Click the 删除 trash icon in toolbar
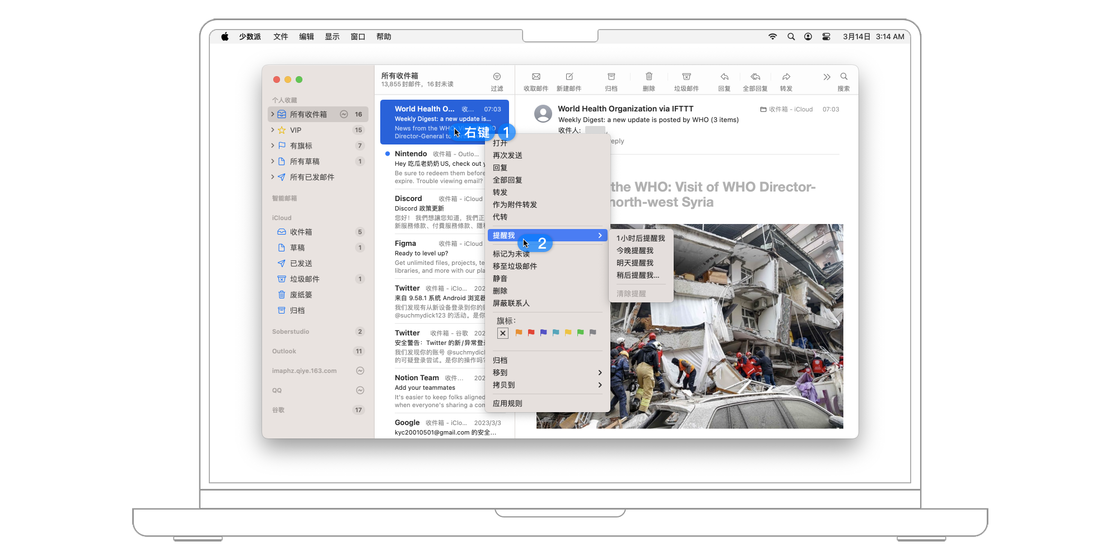Viewport: 1120px width, 560px height. click(649, 77)
